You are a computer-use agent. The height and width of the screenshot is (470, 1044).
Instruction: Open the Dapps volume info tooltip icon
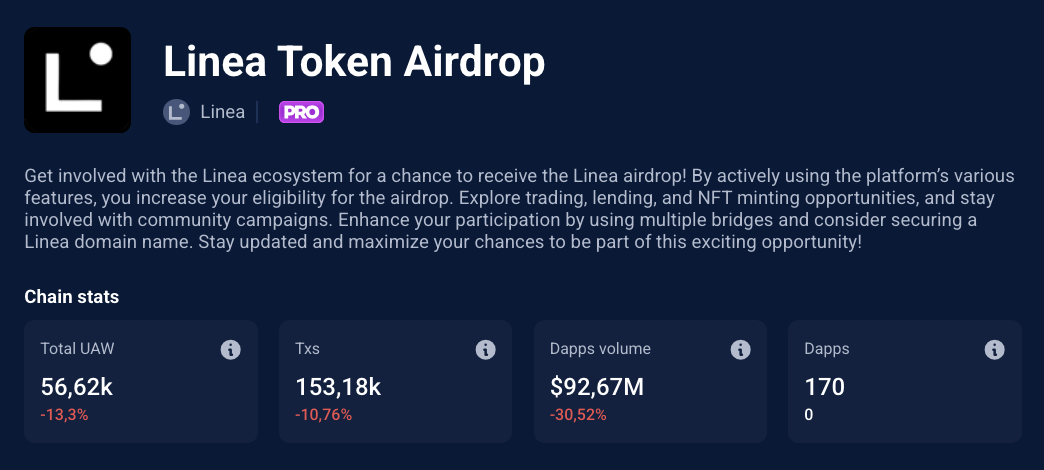740,349
